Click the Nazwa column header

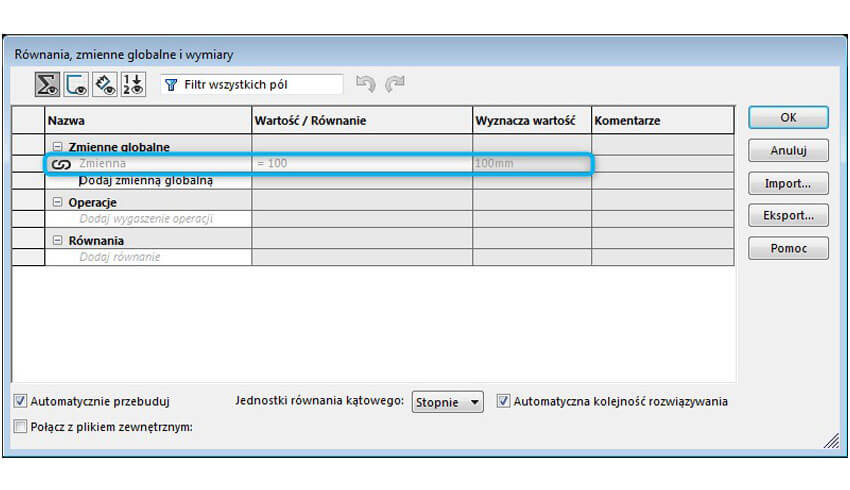[149, 120]
